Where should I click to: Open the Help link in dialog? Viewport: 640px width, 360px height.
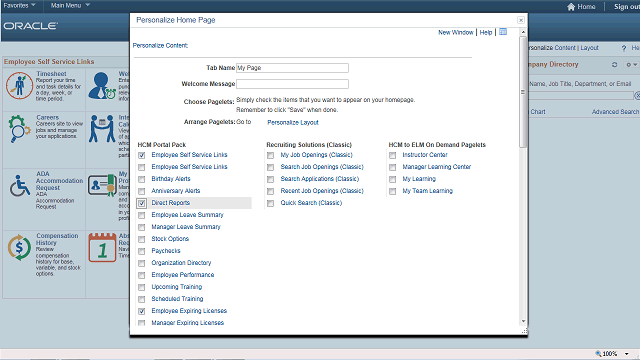(x=486, y=32)
